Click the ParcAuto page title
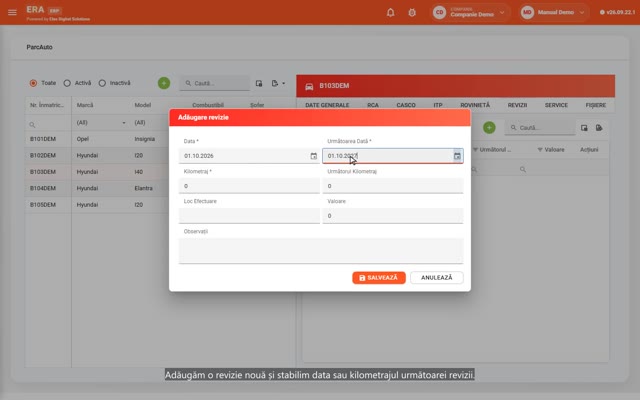 [x=40, y=47]
